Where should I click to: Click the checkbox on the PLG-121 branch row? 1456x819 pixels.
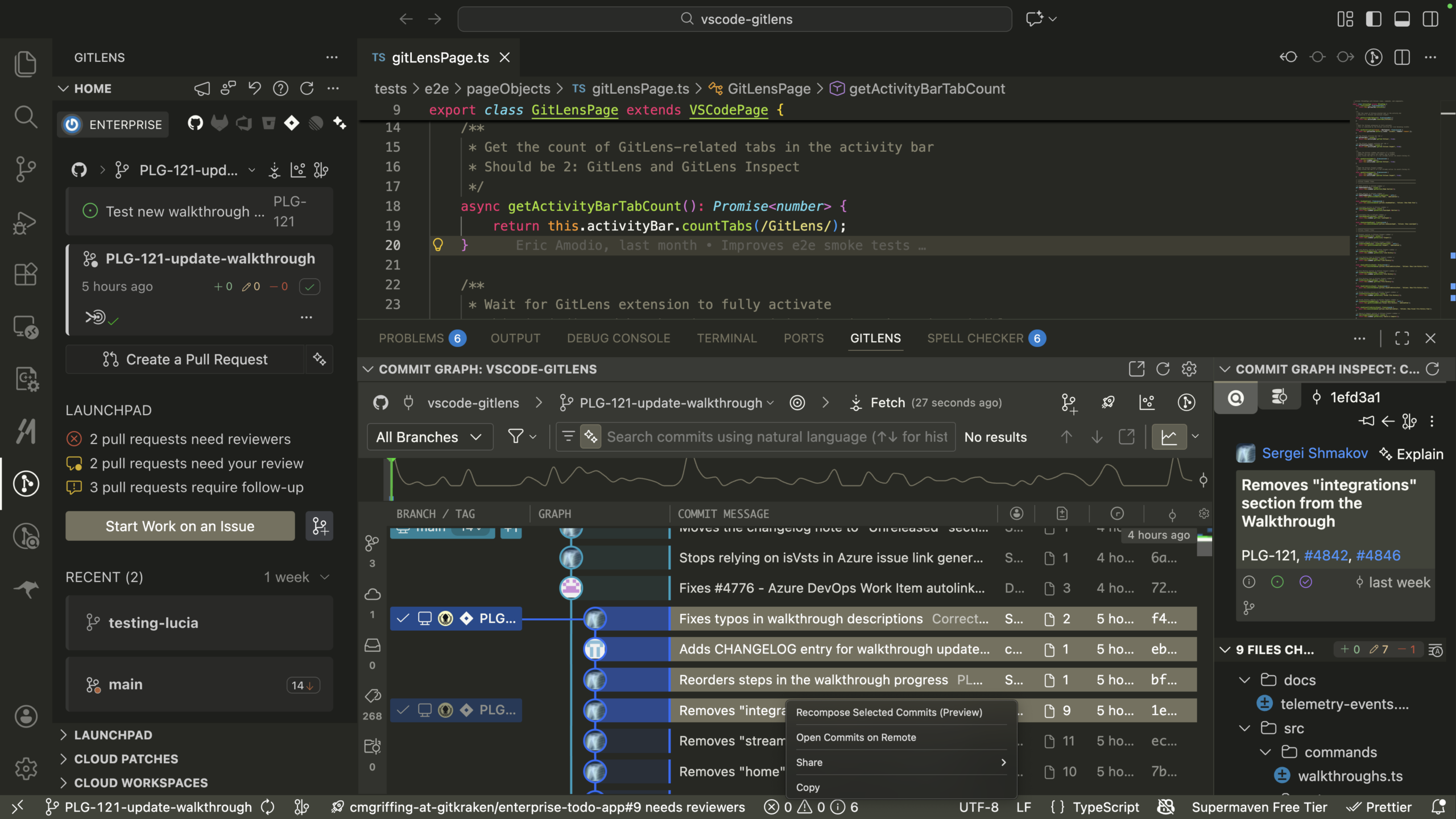(404, 618)
